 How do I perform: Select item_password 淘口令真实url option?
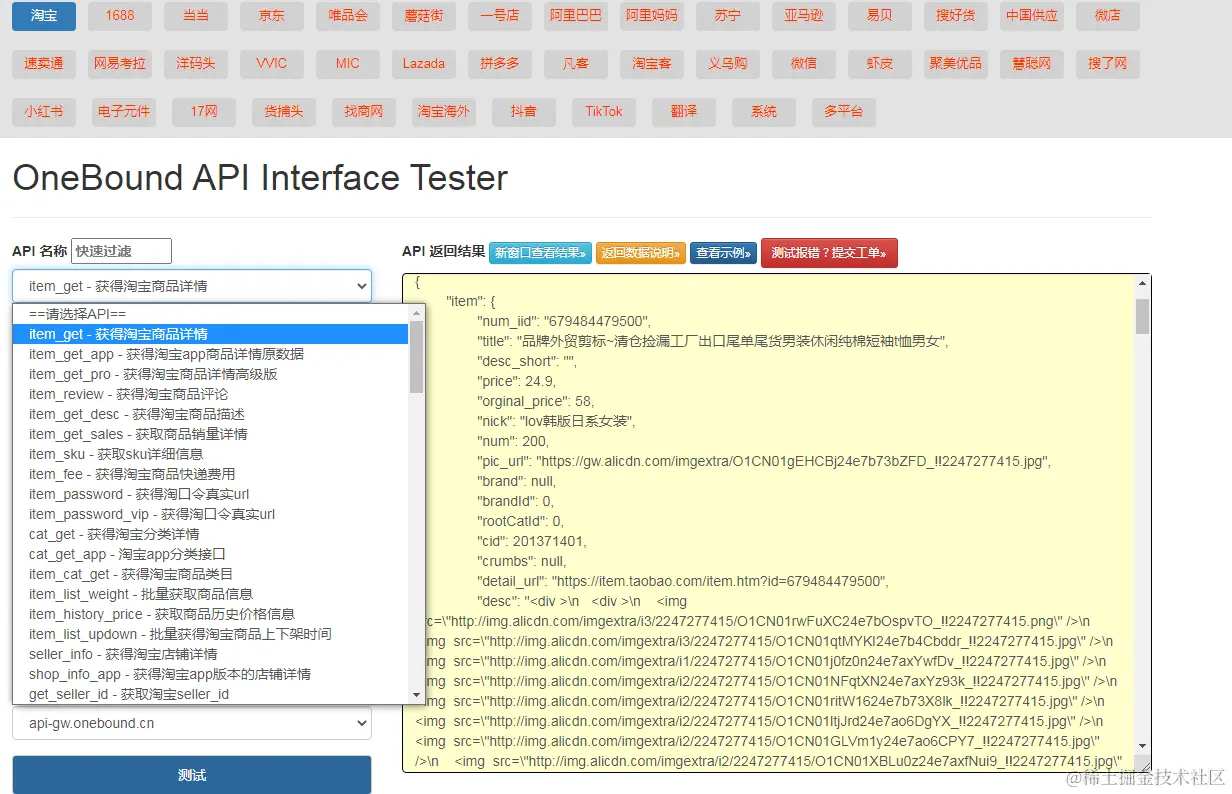point(211,494)
